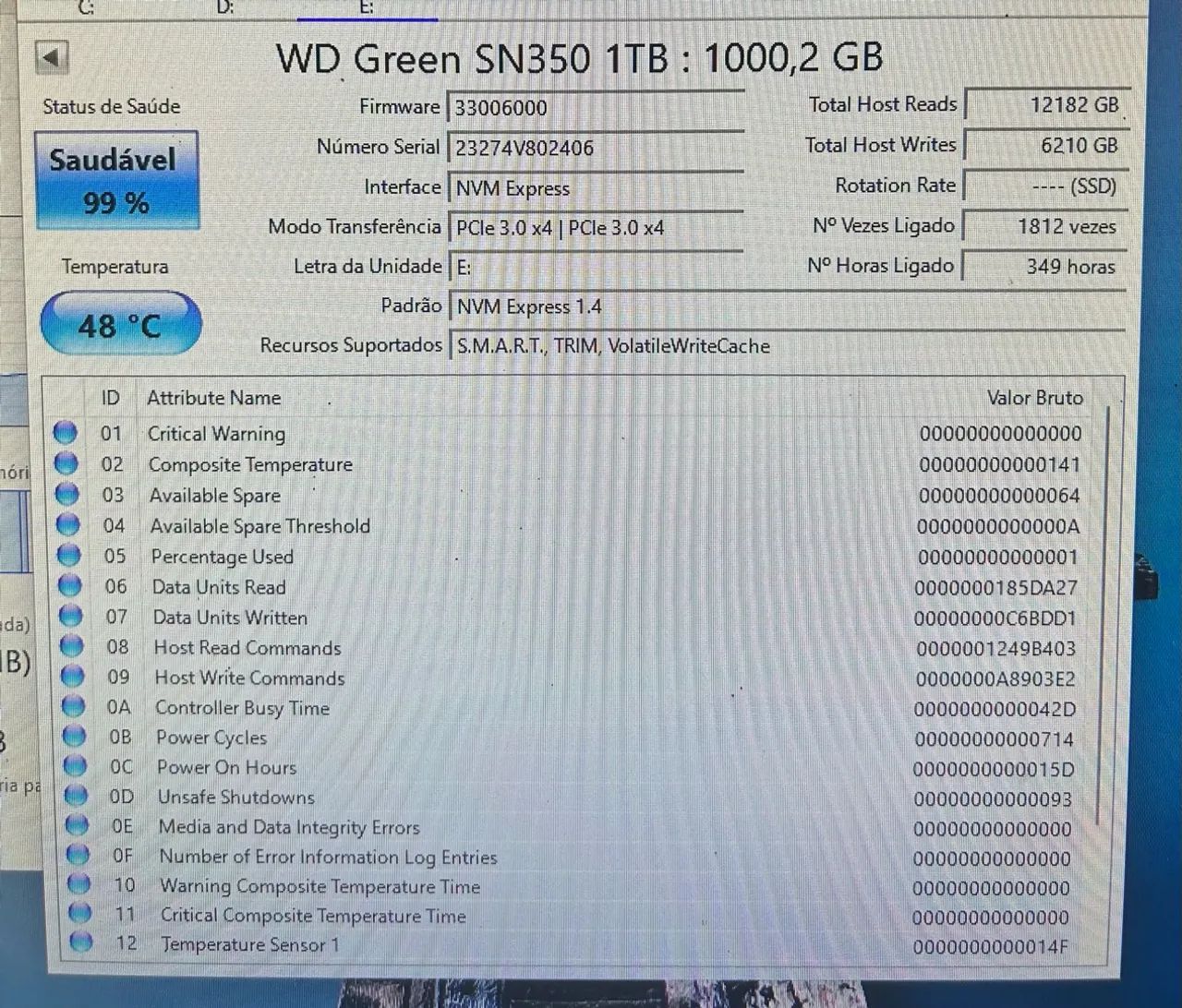Click the serial number field 23274V802406

point(596,148)
